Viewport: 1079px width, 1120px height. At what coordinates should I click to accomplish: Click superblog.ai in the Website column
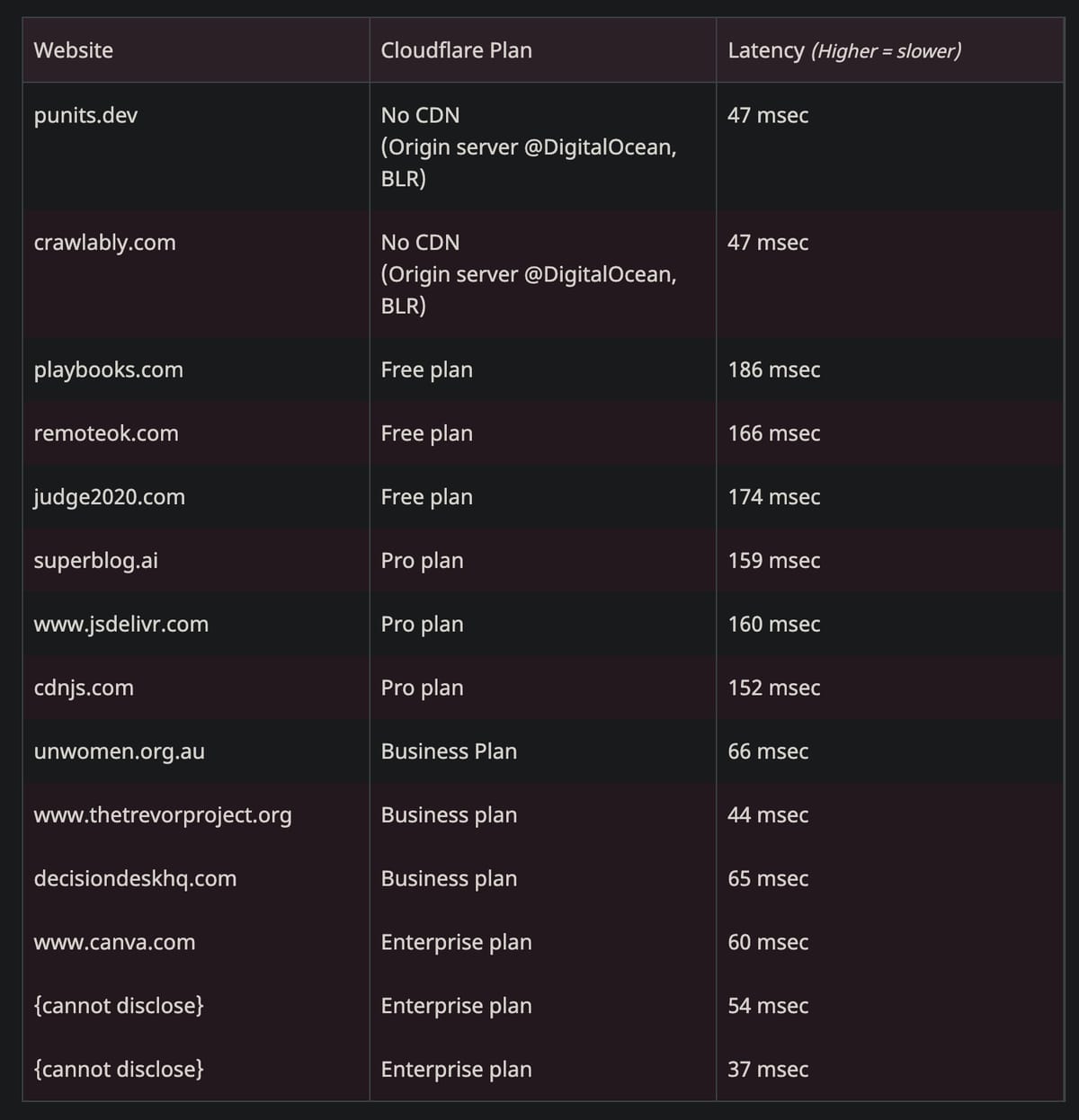click(95, 561)
